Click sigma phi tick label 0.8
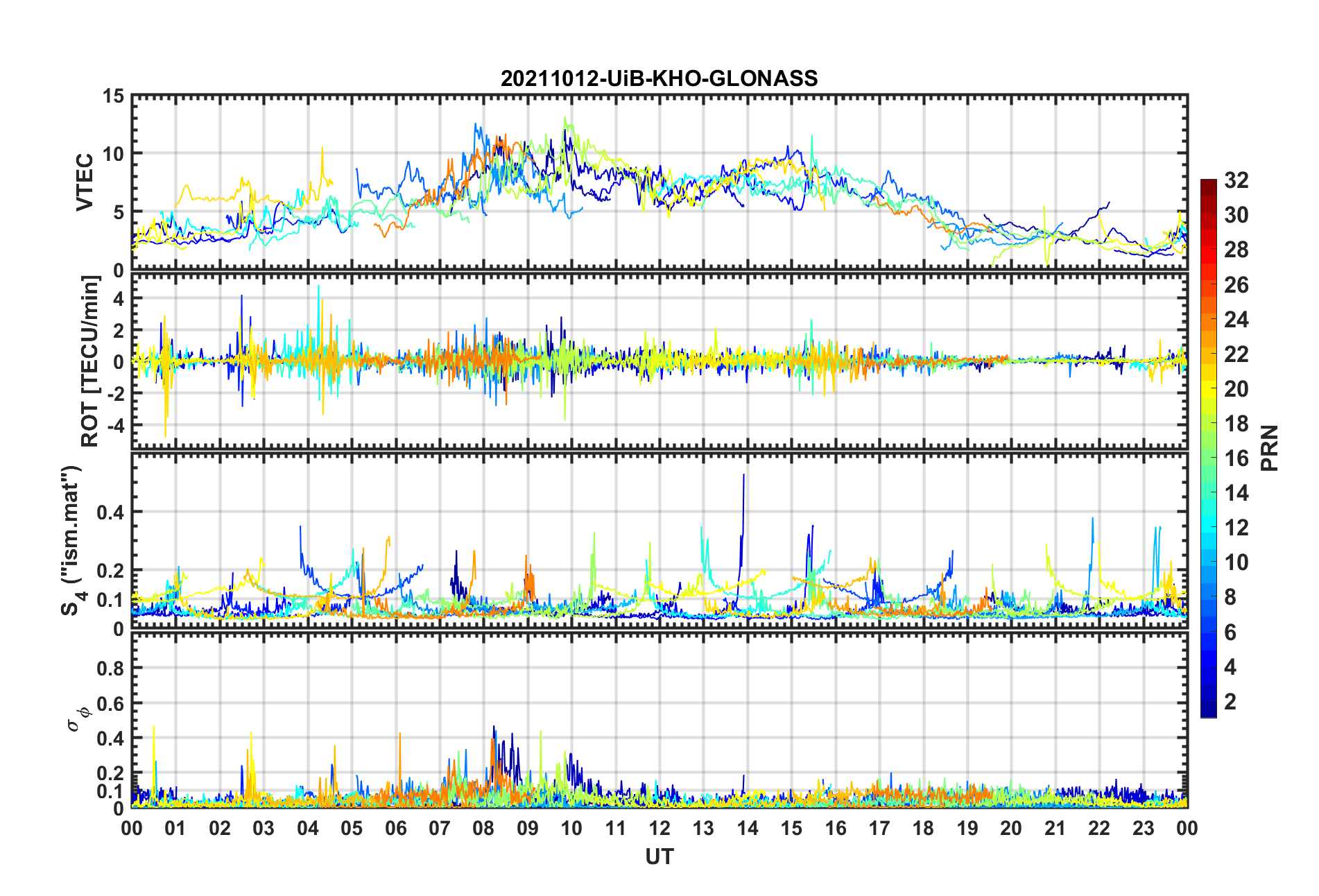 click(x=111, y=669)
